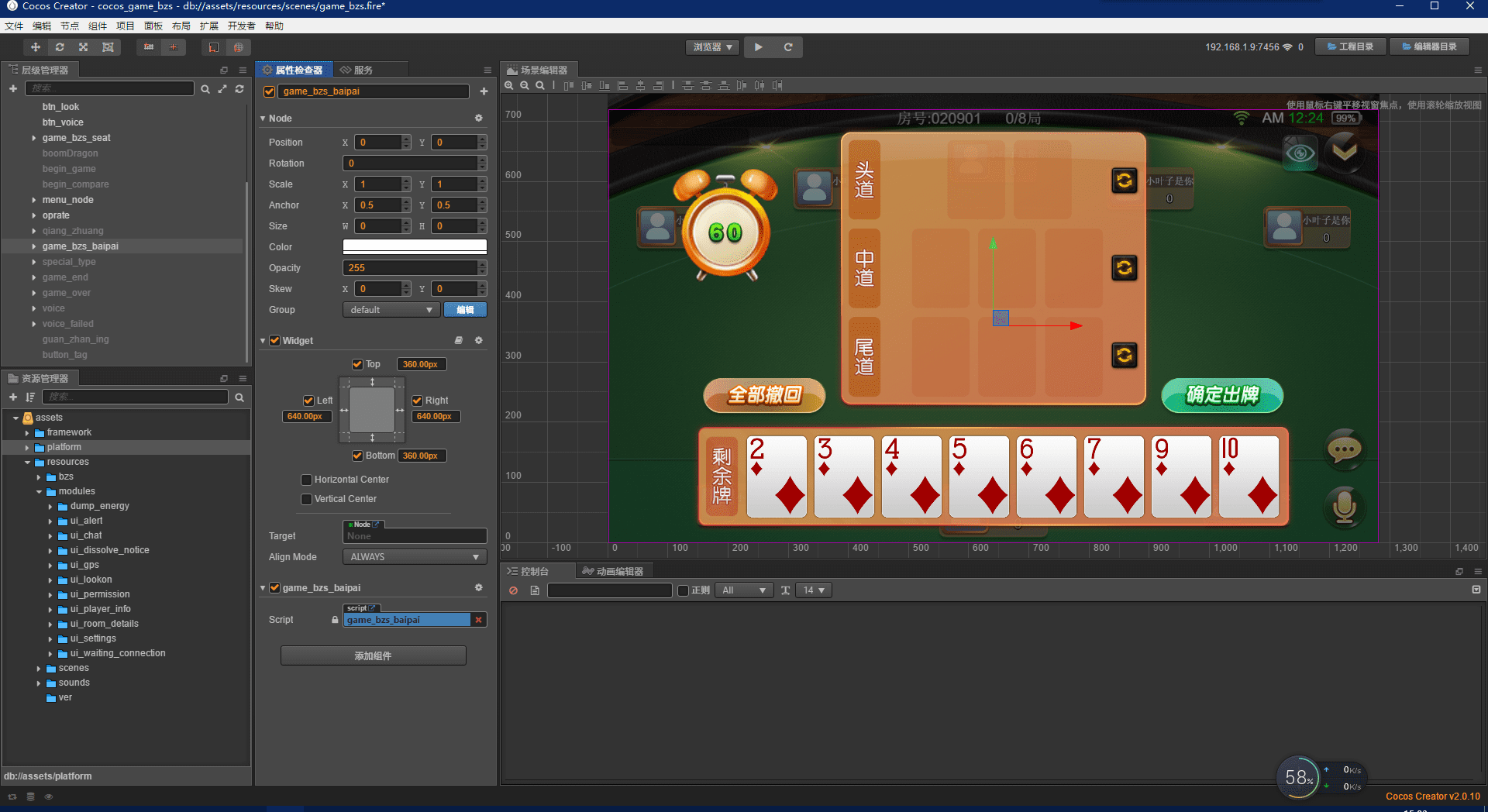Expand the game_bzs_seat node
1488x812 pixels.
click(x=34, y=138)
